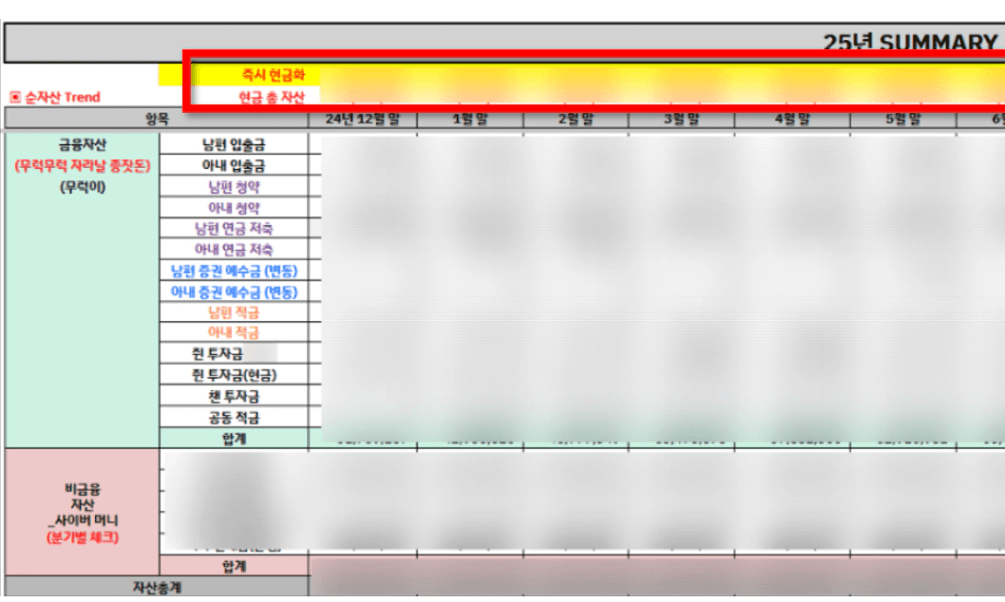The image size is (1005, 602).
Task: Click the '아내 적금' row label
Action: (234, 332)
